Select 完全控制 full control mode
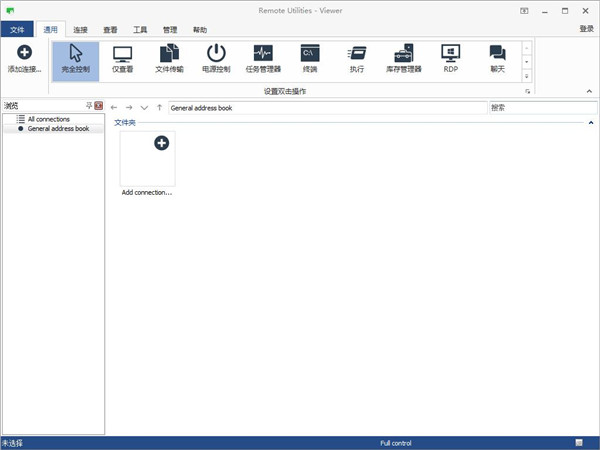This screenshot has width=600, height=450. coord(75,58)
